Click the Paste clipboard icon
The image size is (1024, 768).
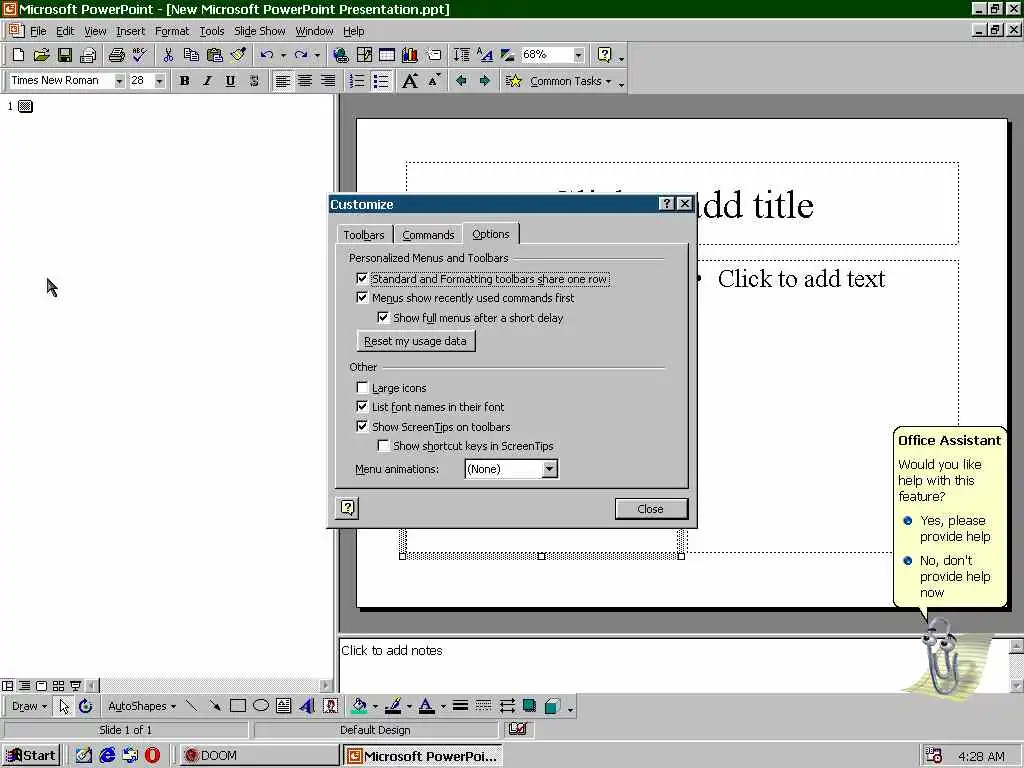click(x=215, y=55)
